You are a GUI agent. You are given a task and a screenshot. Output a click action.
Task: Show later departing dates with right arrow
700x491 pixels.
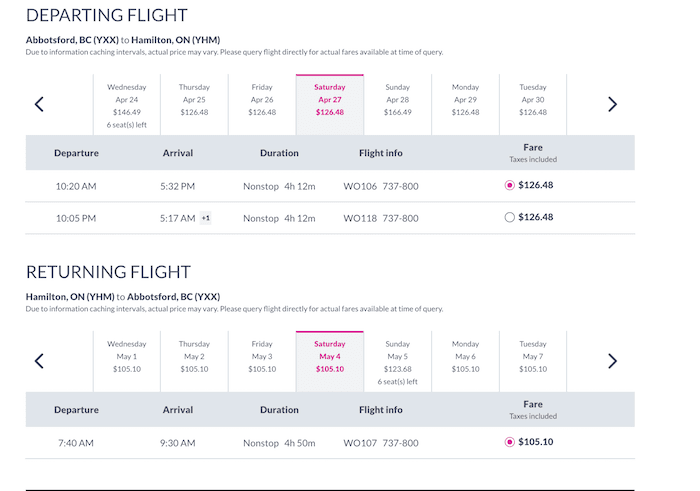click(x=612, y=104)
